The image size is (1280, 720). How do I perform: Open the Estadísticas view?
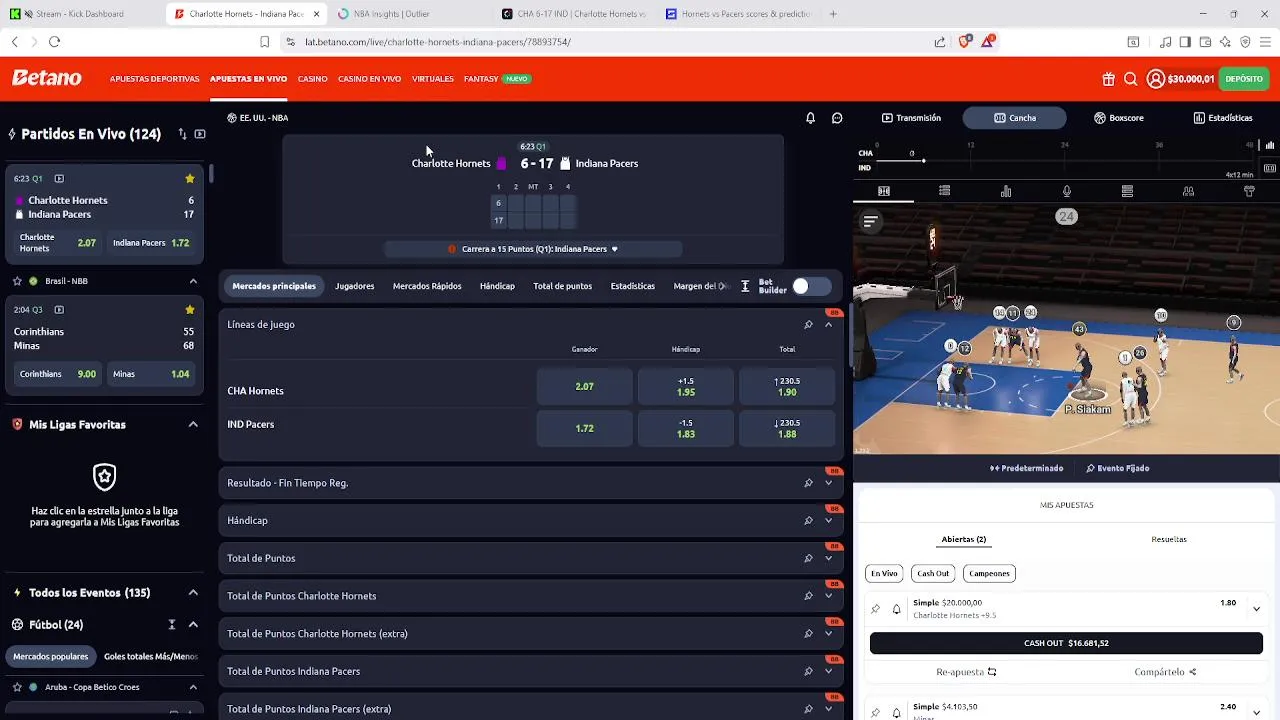click(x=1223, y=118)
